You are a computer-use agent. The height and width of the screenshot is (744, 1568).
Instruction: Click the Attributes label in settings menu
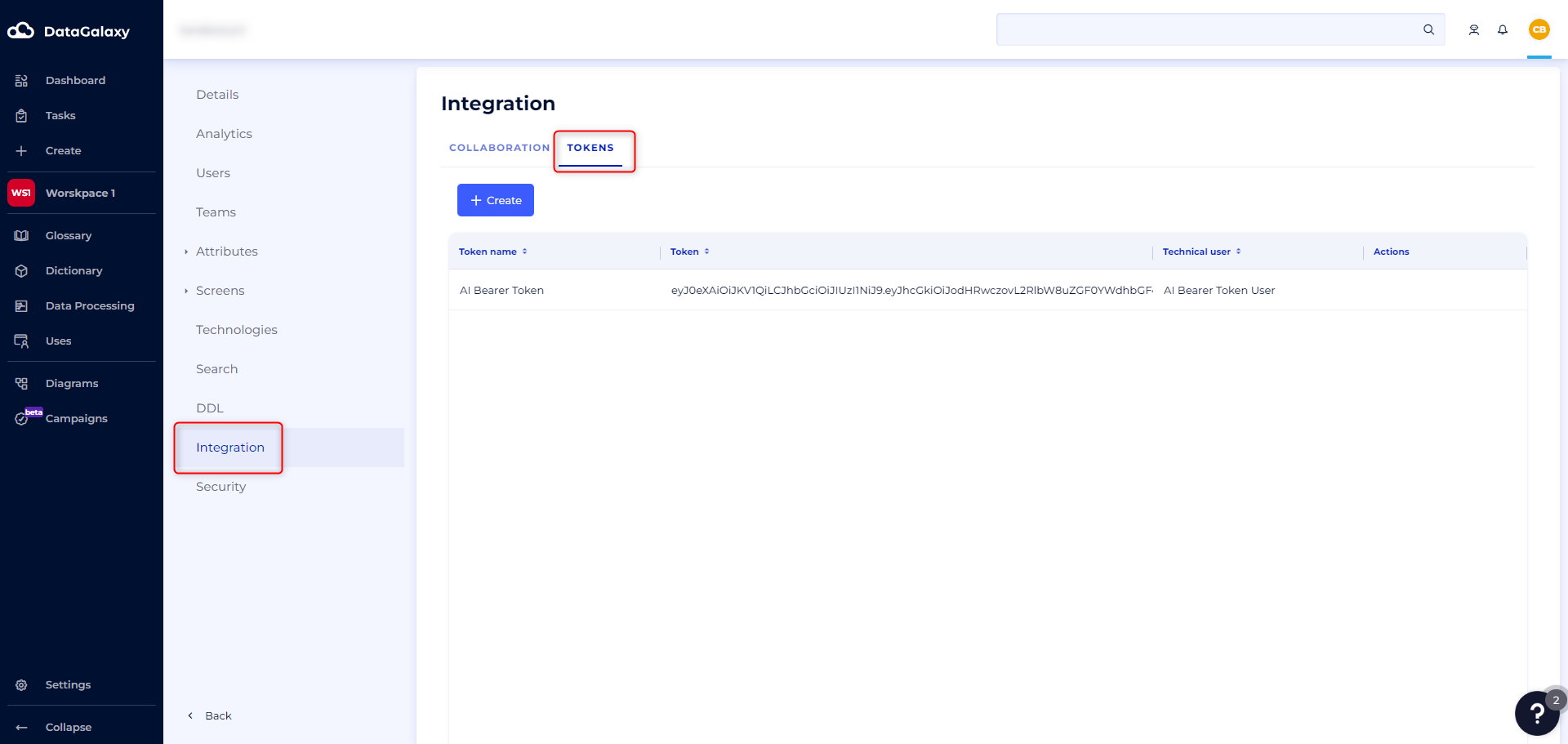click(227, 252)
